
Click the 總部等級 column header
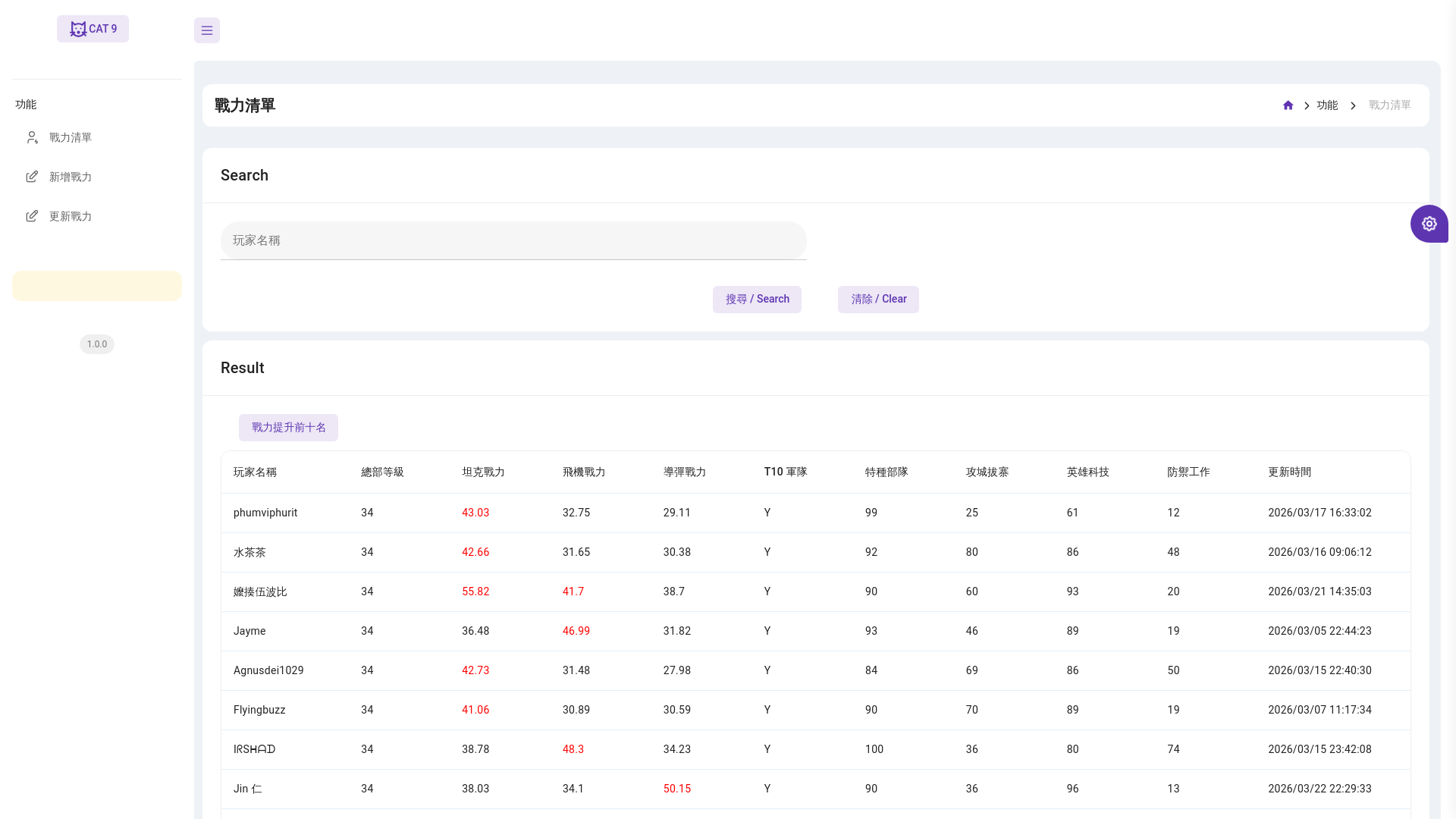pos(382,472)
